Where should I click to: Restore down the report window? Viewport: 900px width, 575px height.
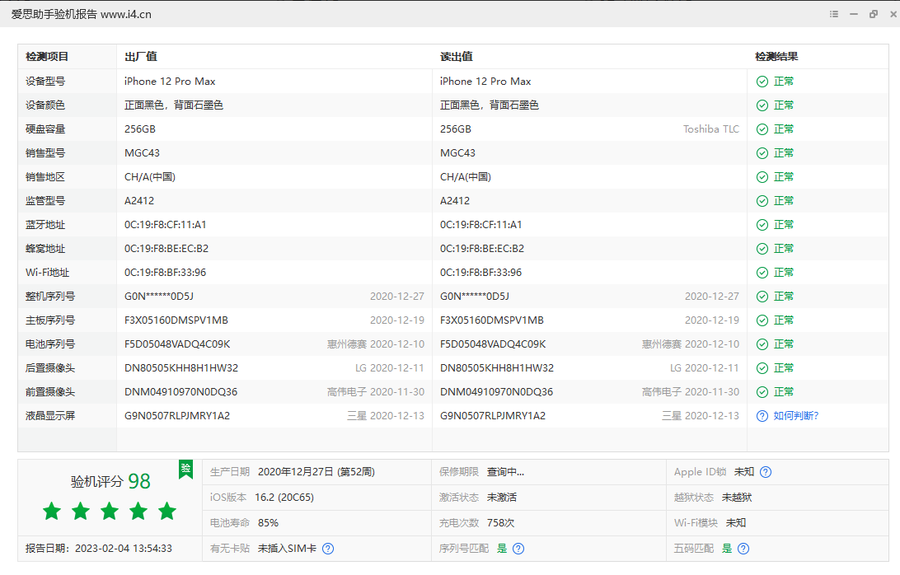tap(872, 14)
